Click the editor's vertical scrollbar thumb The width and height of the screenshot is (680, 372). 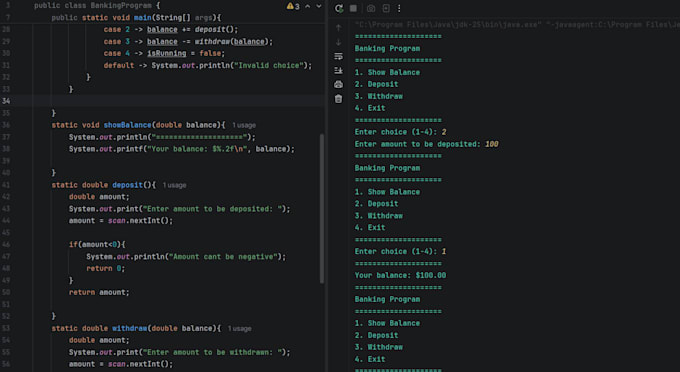click(x=322, y=209)
